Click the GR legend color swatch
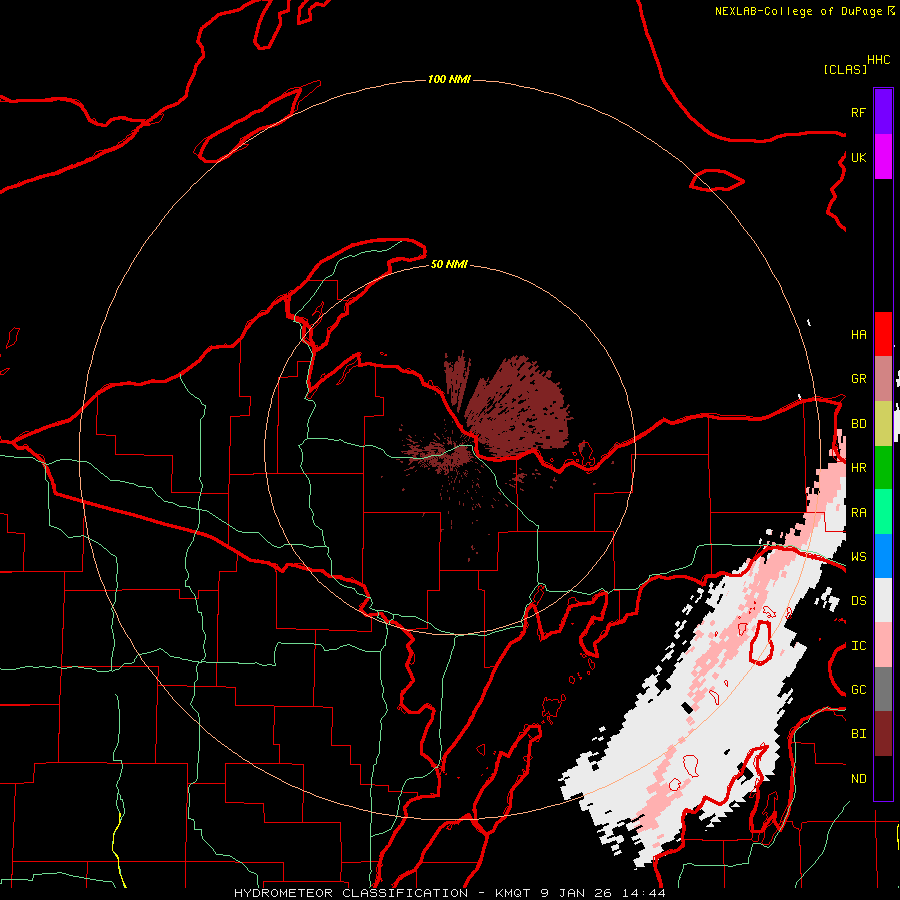The width and height of the screenshot is (900, 900). tap(883, 379)
